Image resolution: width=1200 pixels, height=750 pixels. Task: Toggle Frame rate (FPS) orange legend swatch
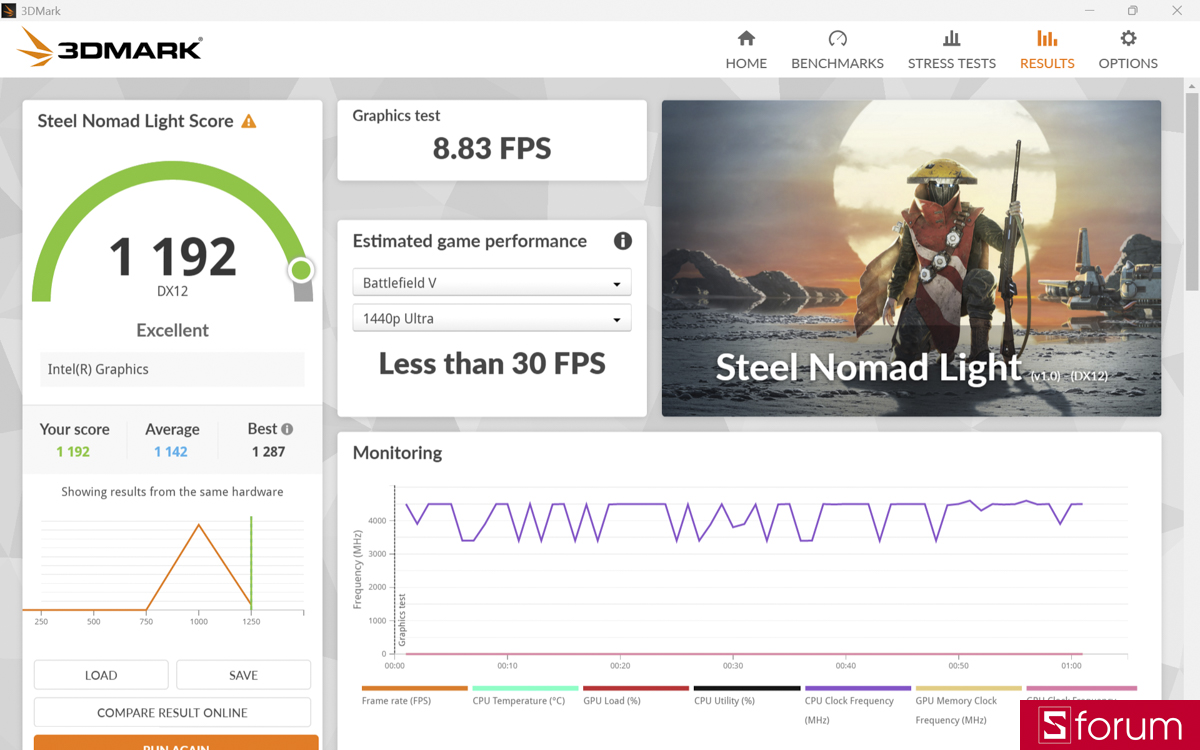click(415, 688)
